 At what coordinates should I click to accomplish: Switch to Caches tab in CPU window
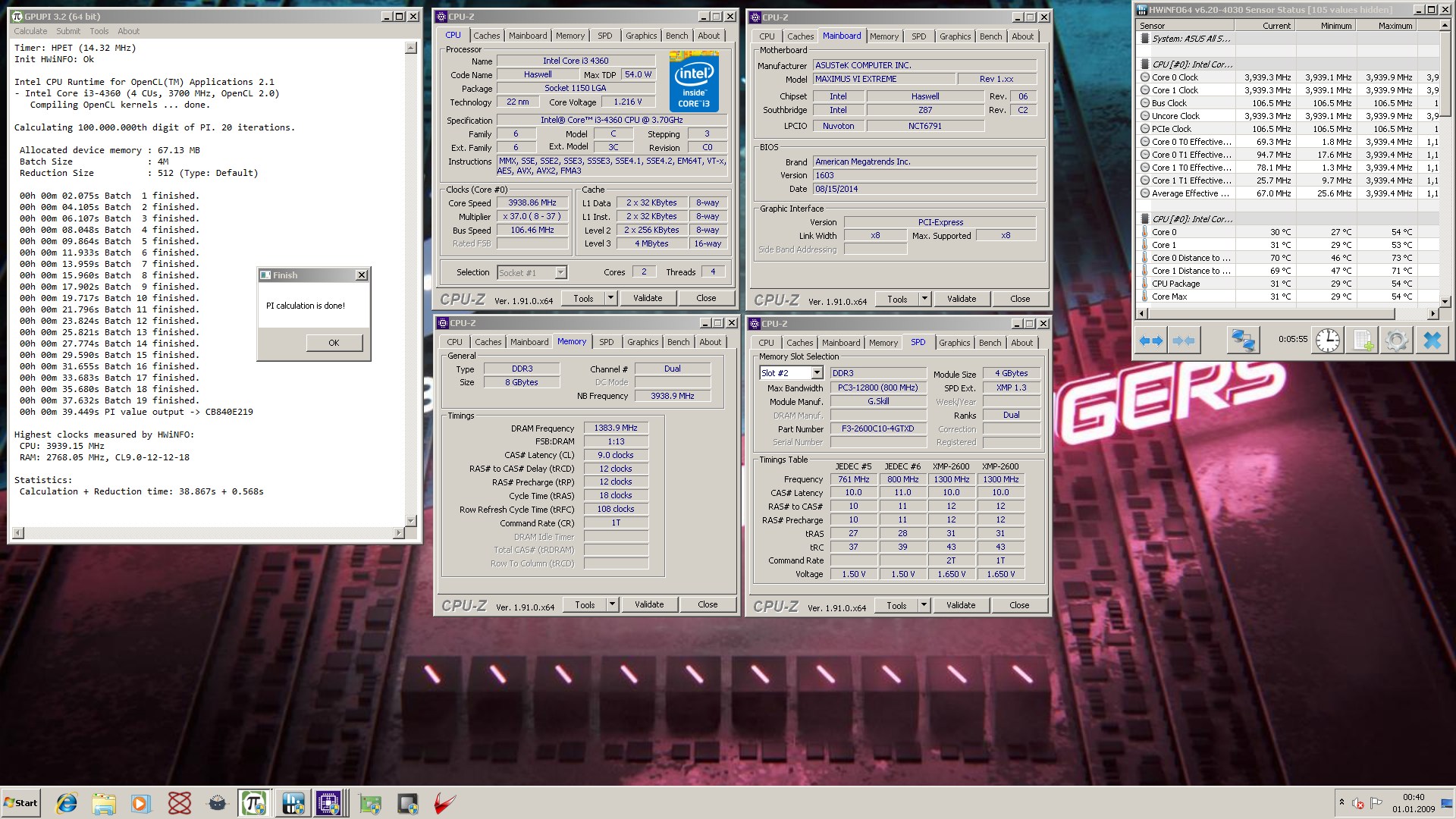pyautogui.click(x=487, y=36)
